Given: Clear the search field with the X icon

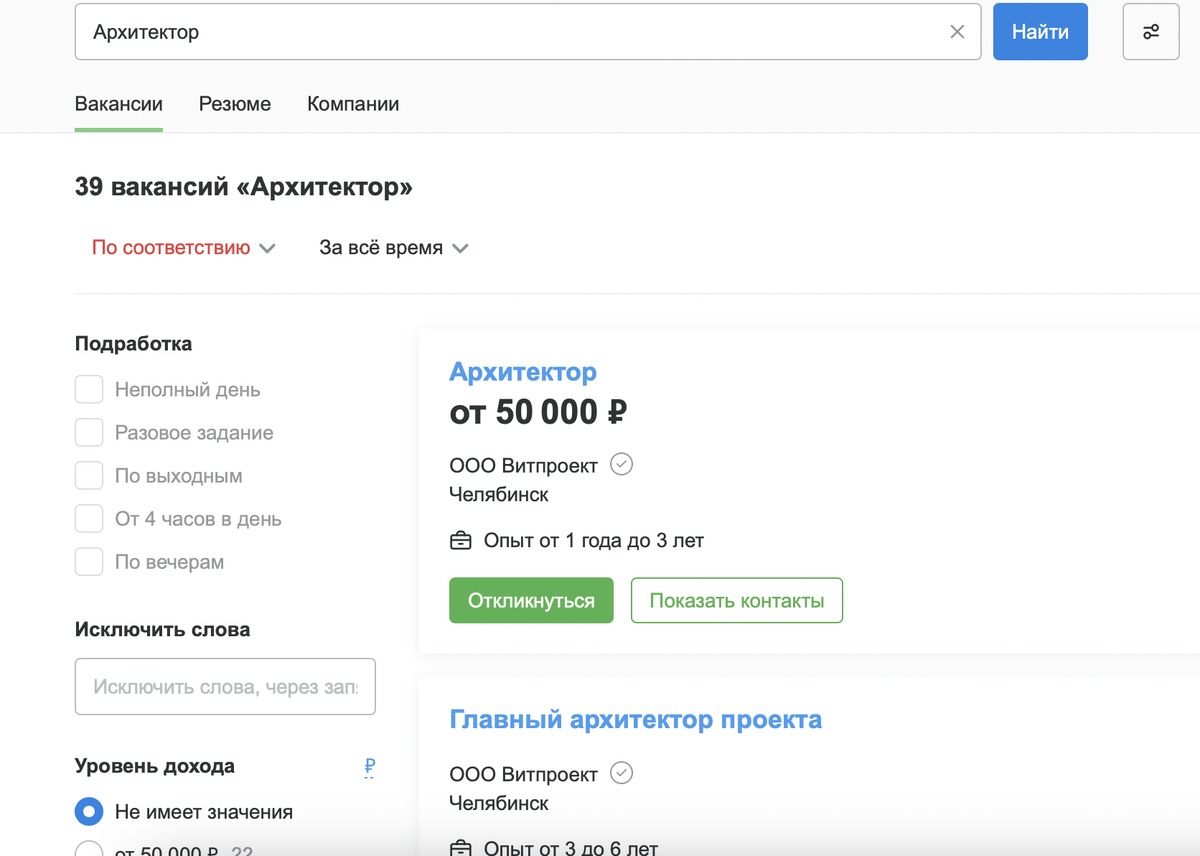Looking at the screenshot, I should pyautogui.click(x=957, y=31).
